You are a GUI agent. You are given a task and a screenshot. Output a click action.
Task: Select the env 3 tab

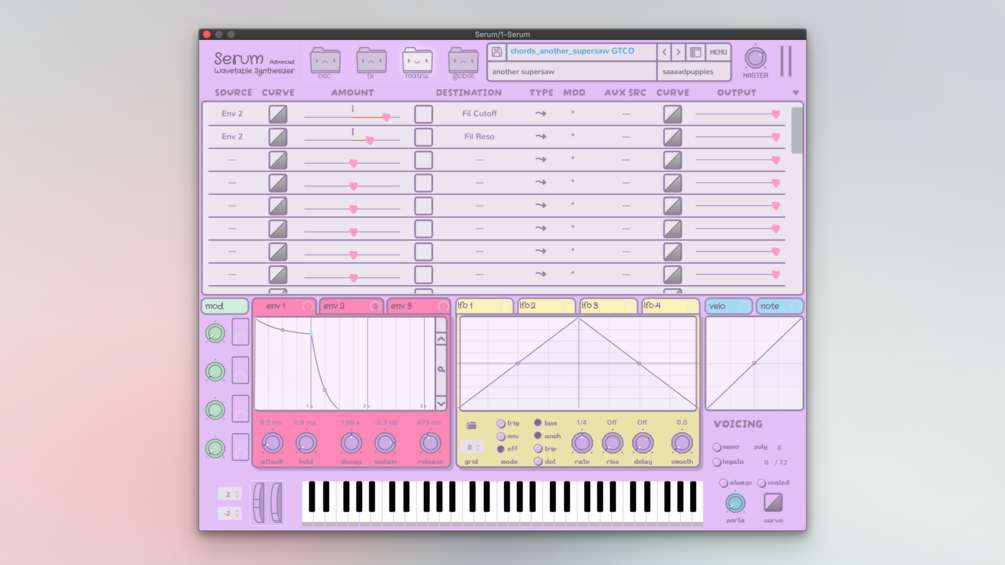click(419, 306)
